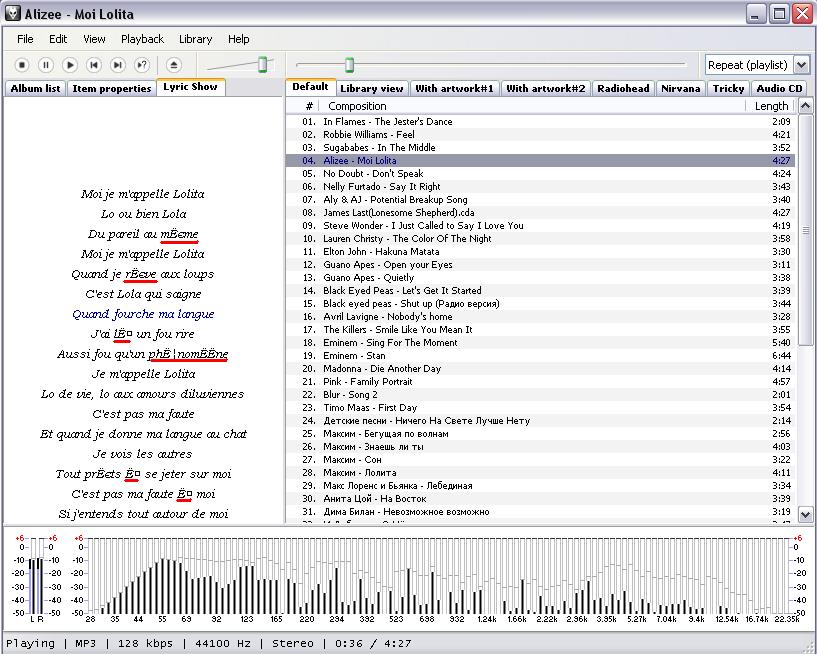Click the Open/Eject file icon
The image size is (817, 654).
tap(174, 65)
